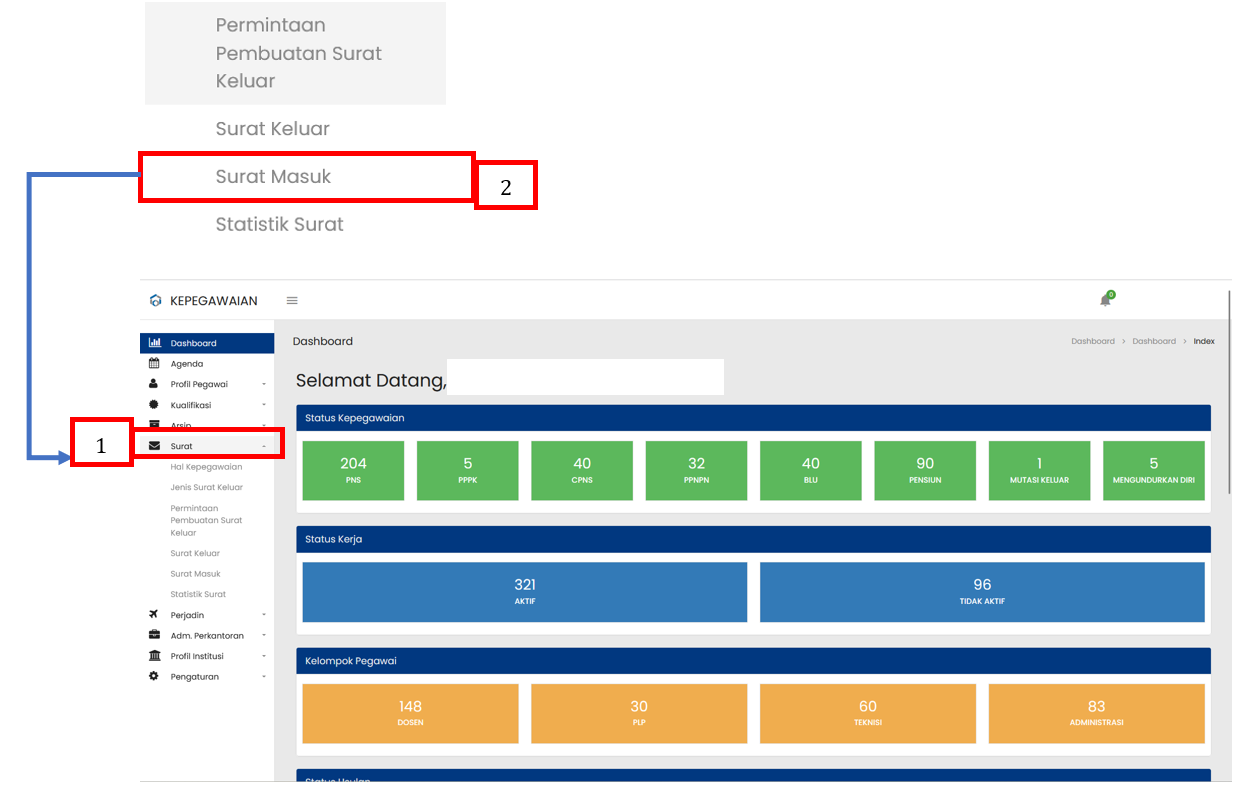Click the green PNS count card

353,470
